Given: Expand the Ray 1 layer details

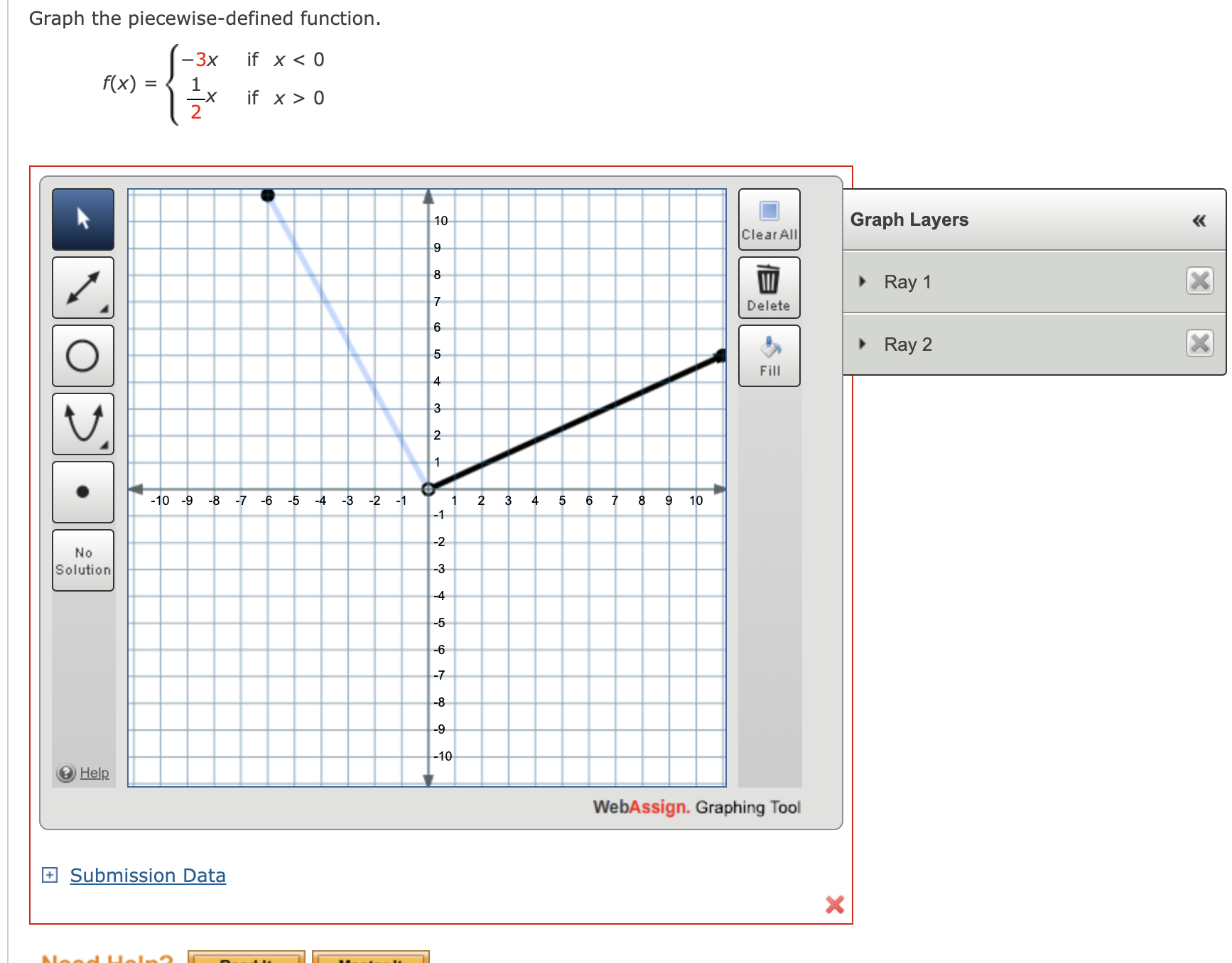Looking at the screenshot, I should pyautogui.click(x=863, y=281).
